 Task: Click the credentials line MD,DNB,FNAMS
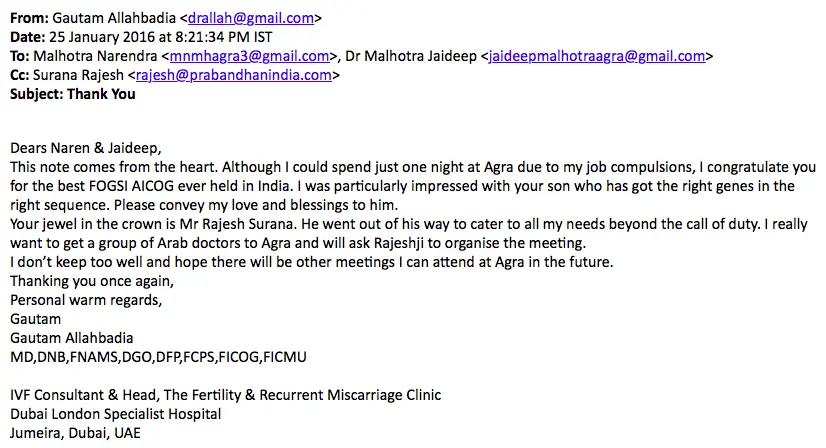[158, 357]
